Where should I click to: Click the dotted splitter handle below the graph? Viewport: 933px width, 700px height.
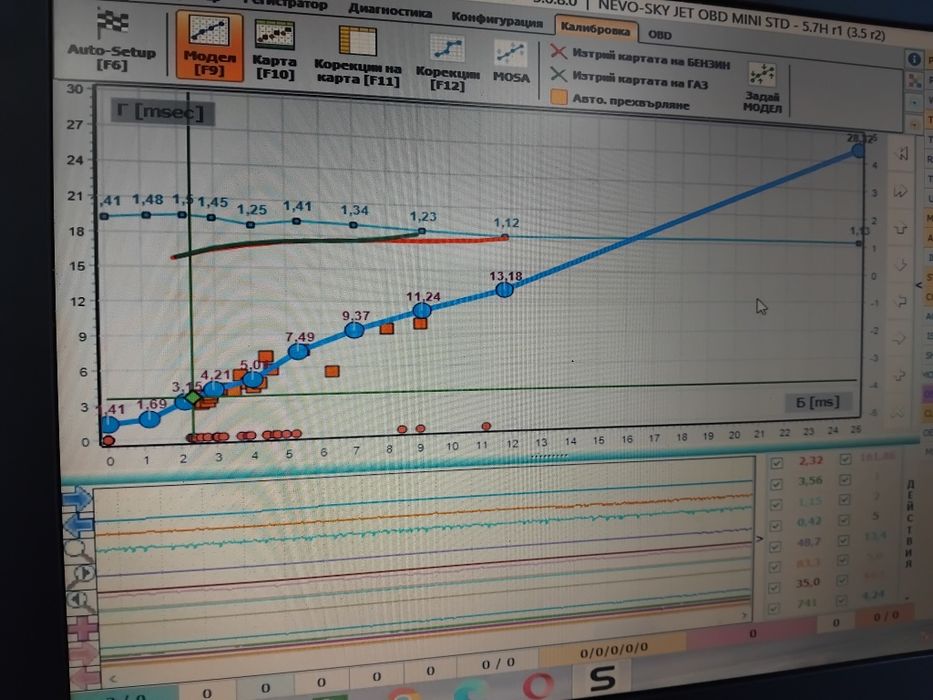coord(549,457)
